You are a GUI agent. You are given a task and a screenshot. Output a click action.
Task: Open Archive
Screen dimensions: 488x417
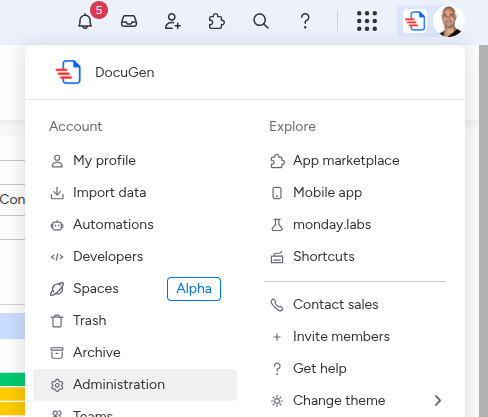pos(97,353)
